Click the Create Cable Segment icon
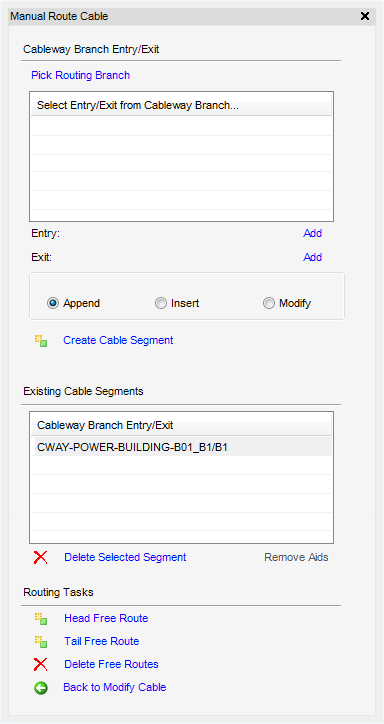The width and height of the screenshot is (384, 724). coord(41,341)
